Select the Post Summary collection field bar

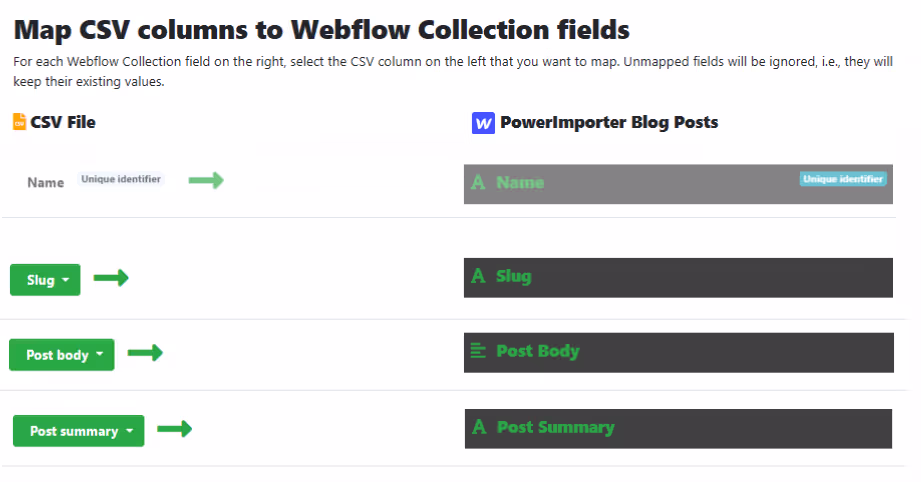(678, 429)
